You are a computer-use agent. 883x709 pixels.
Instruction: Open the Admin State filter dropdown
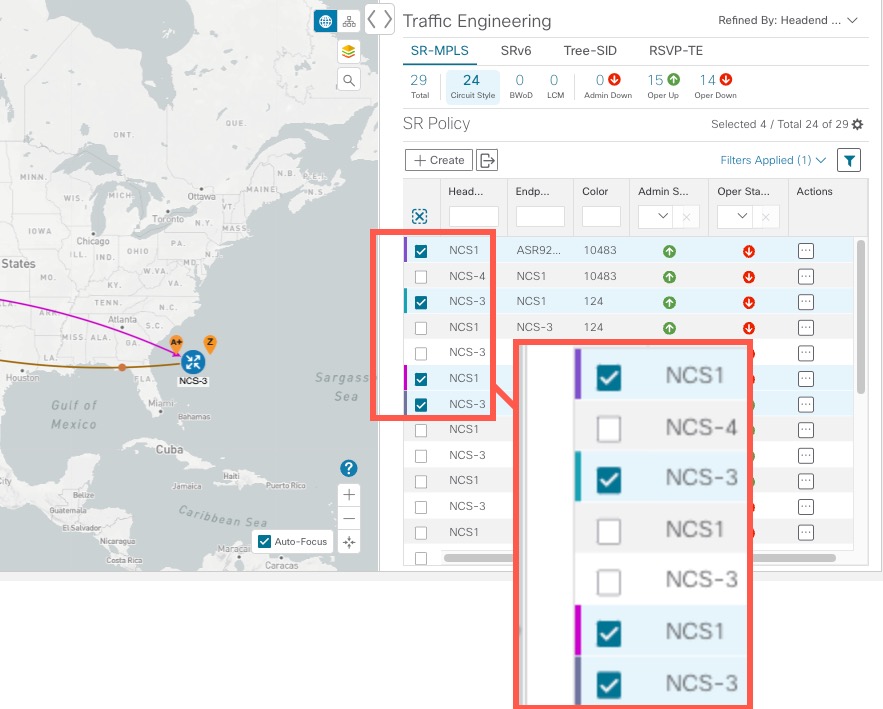660,216
